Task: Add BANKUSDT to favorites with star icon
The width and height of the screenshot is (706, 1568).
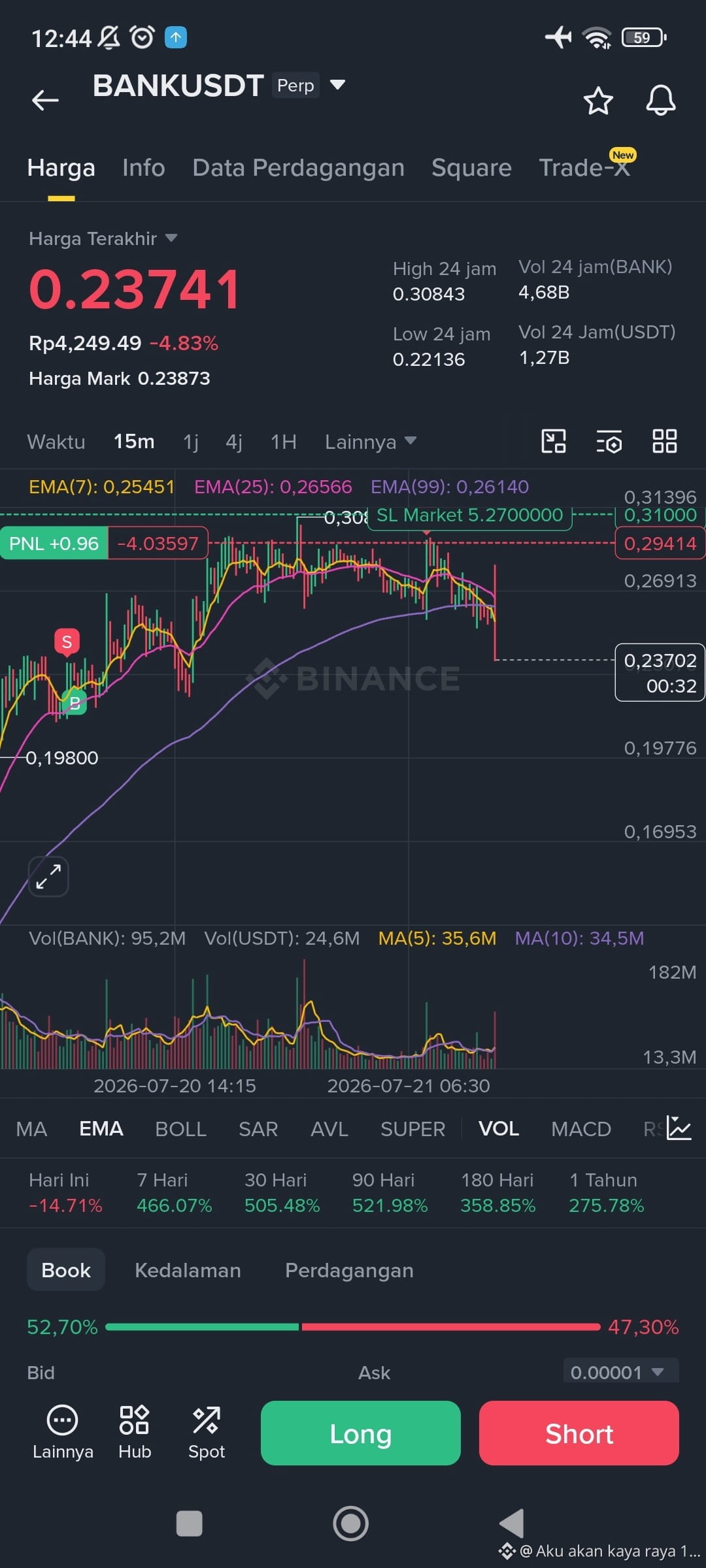Action: (597, 101)
